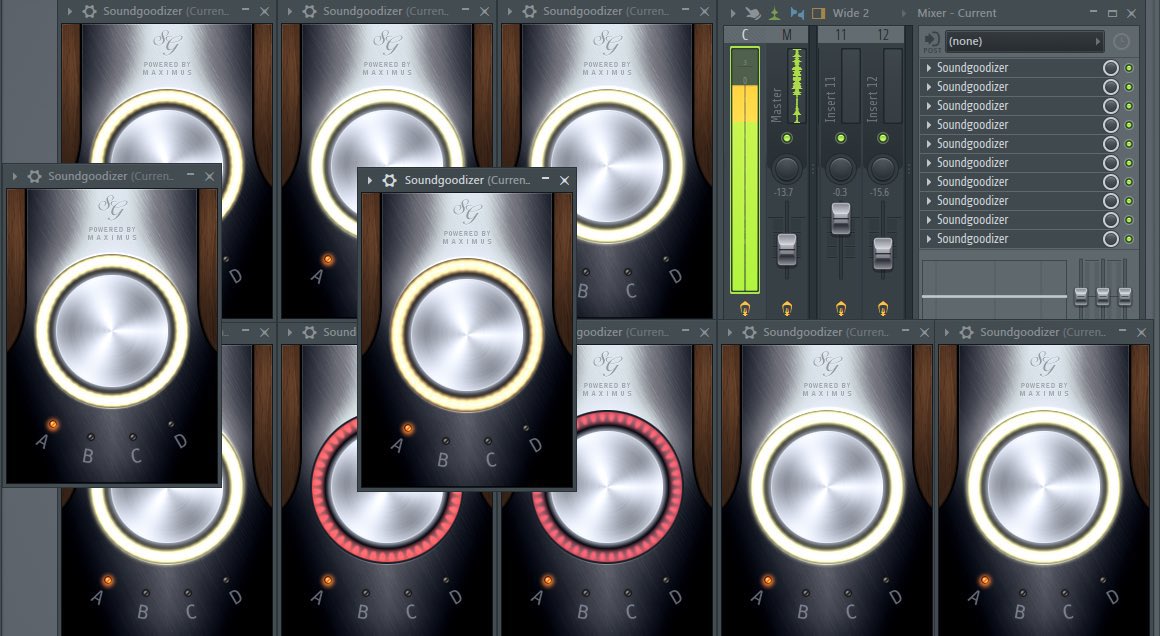
Task: Select the M master track header
Action: coord(786,35)
